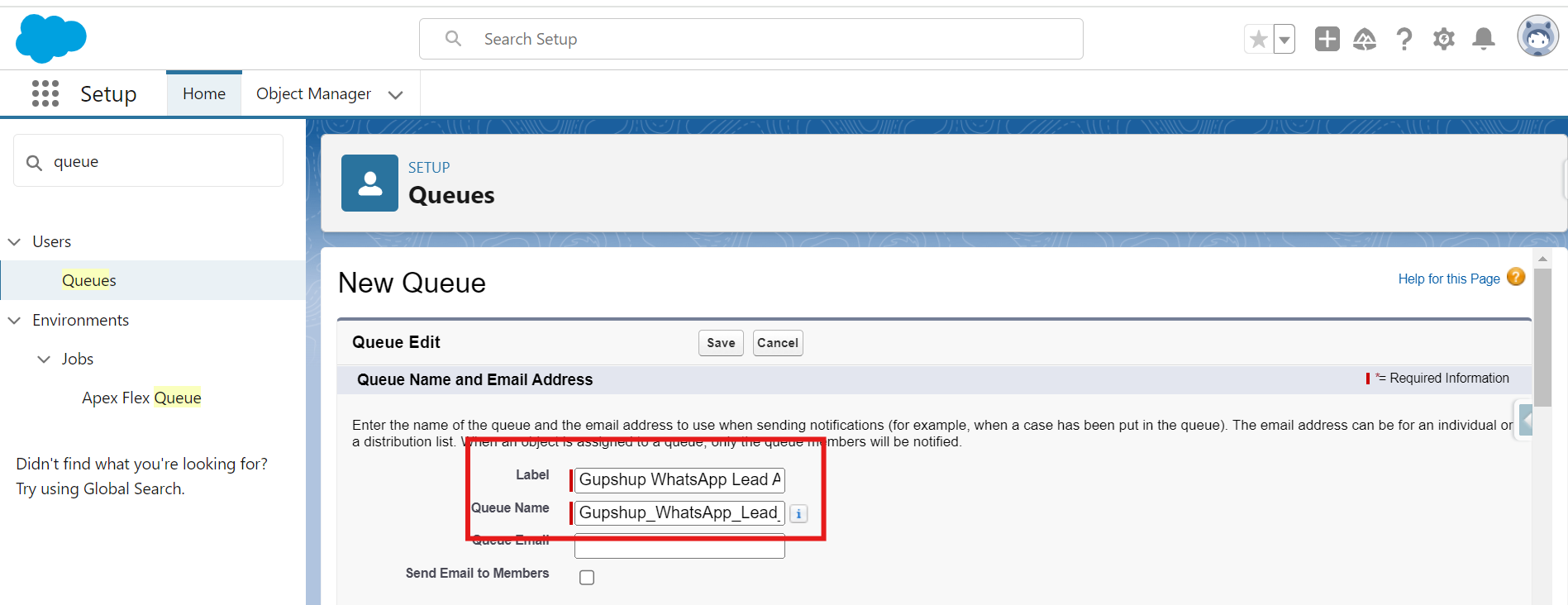
Task: Open the Help for this Page link
Action: tap(1449, 279)
